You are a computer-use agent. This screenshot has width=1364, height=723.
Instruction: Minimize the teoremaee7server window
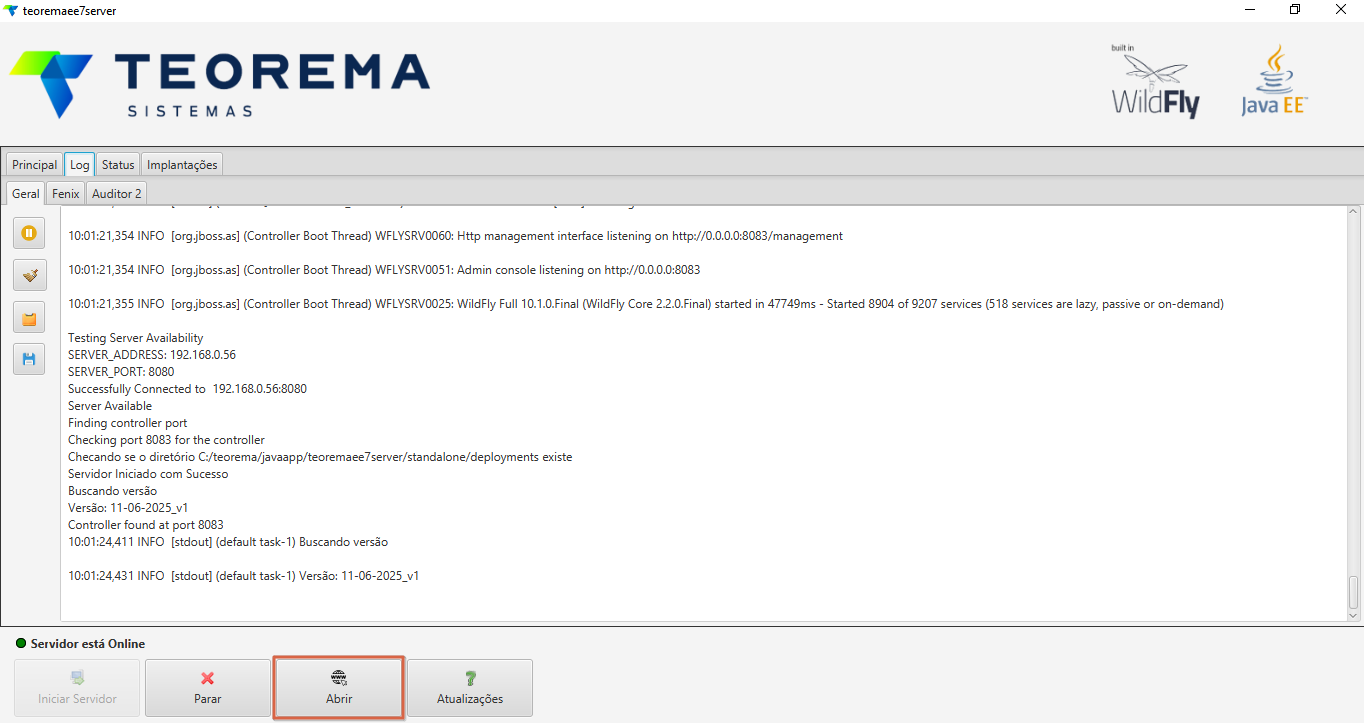1249,10
